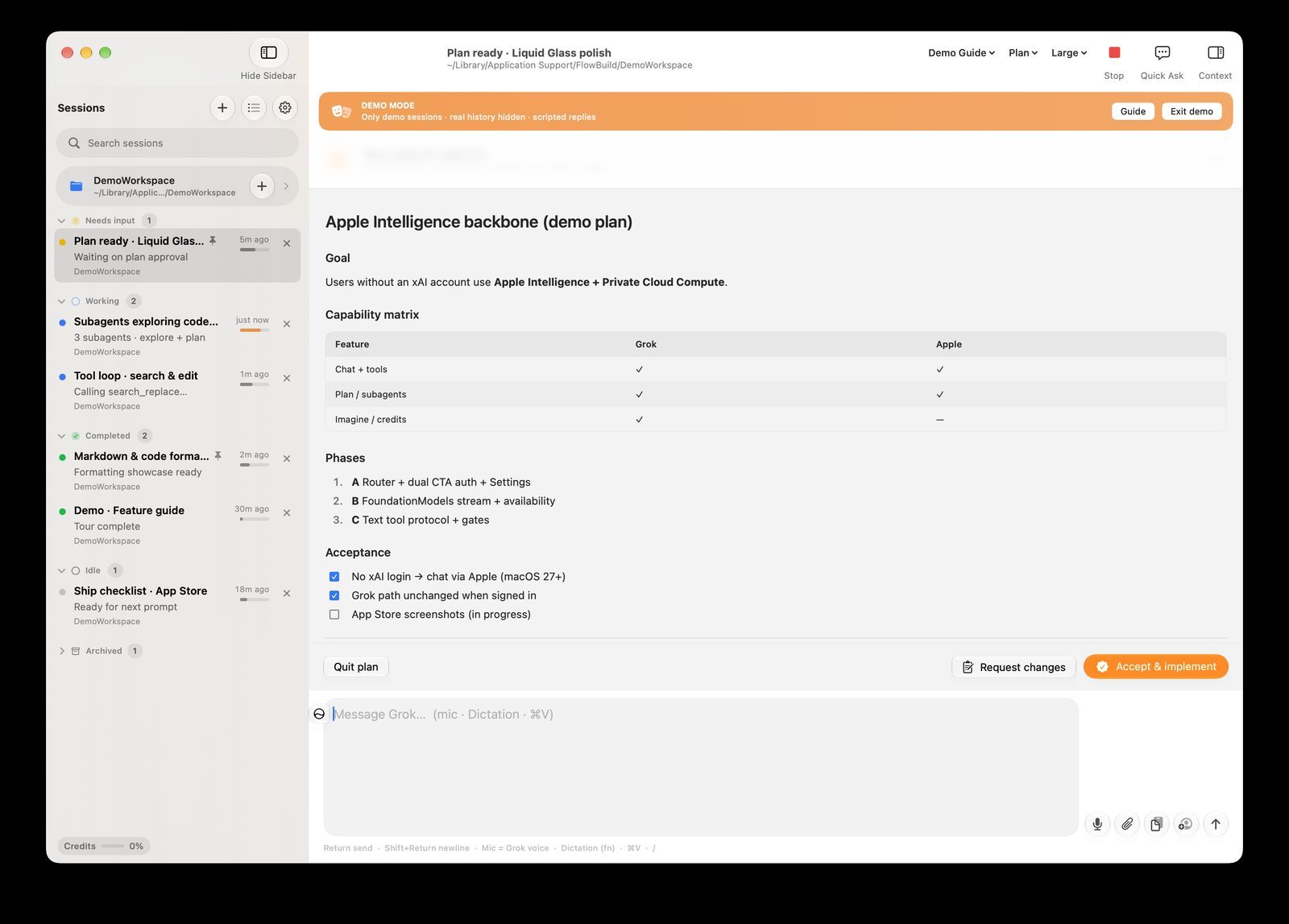Select the Tool loop · search & edit session
Image resolution: width=1289 pixels, height=924 pixels.
[x=177, y=390]
